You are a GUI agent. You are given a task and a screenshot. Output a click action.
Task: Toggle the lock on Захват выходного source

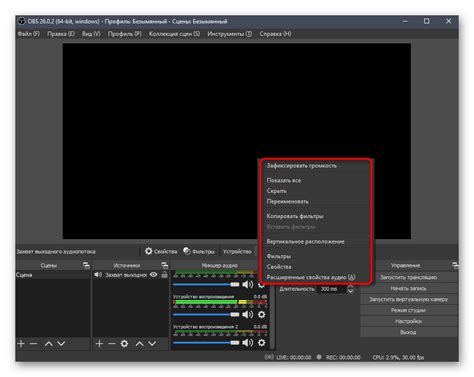point(164,275)
